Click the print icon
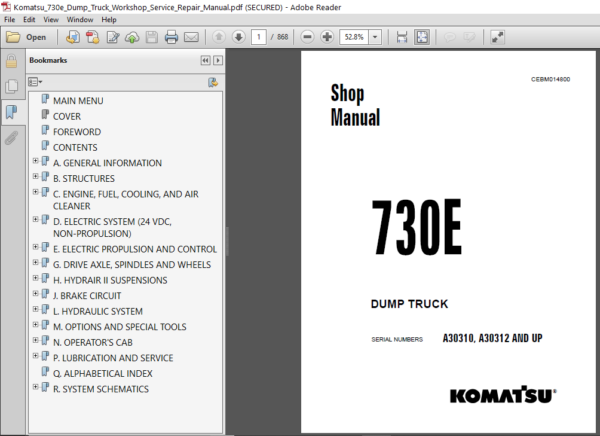 coord(171,37)
